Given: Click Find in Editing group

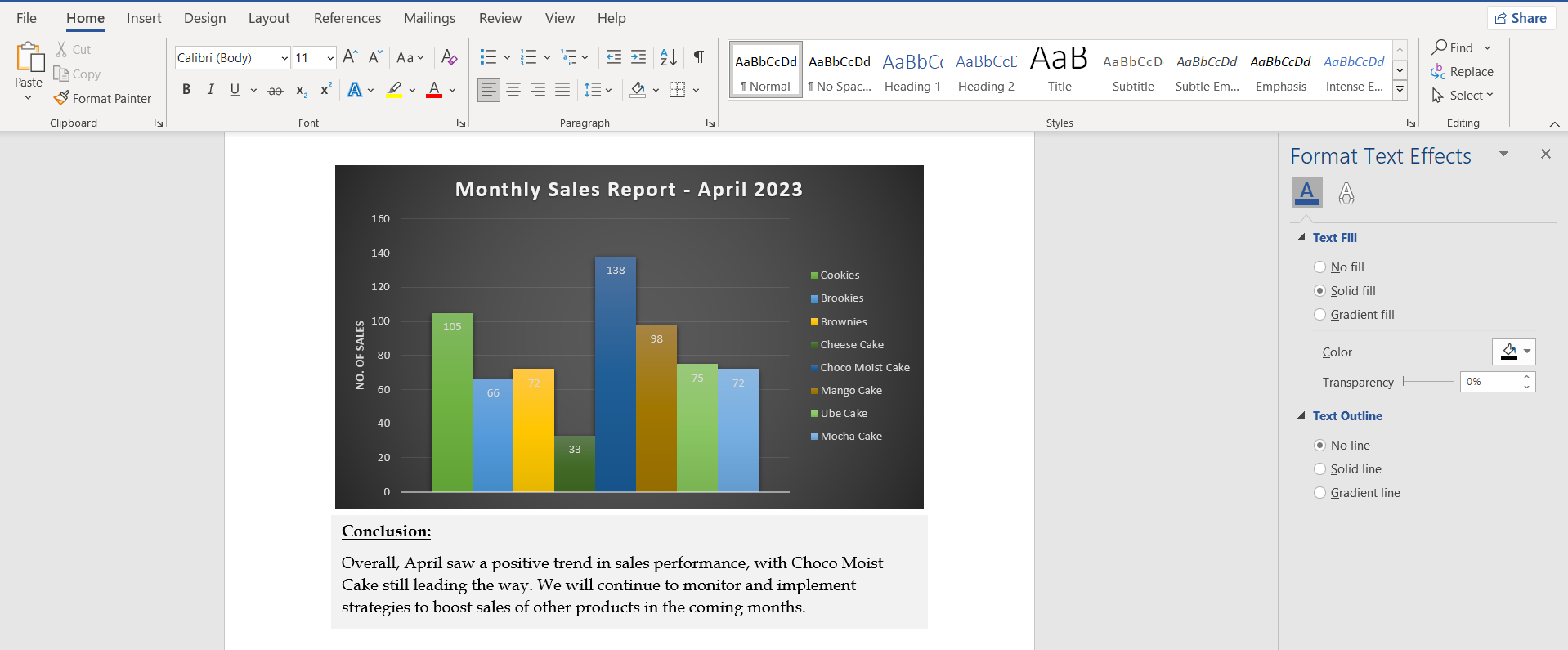Looking at the screenshot, I should click(x=1453, y=47).
